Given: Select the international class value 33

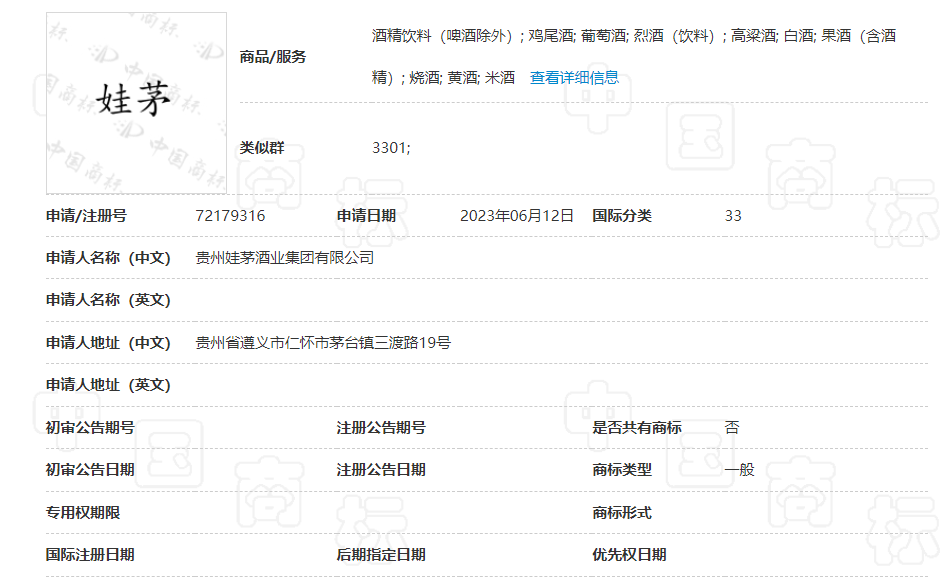Looking at the screenshot, I should (x=733, y=216).
